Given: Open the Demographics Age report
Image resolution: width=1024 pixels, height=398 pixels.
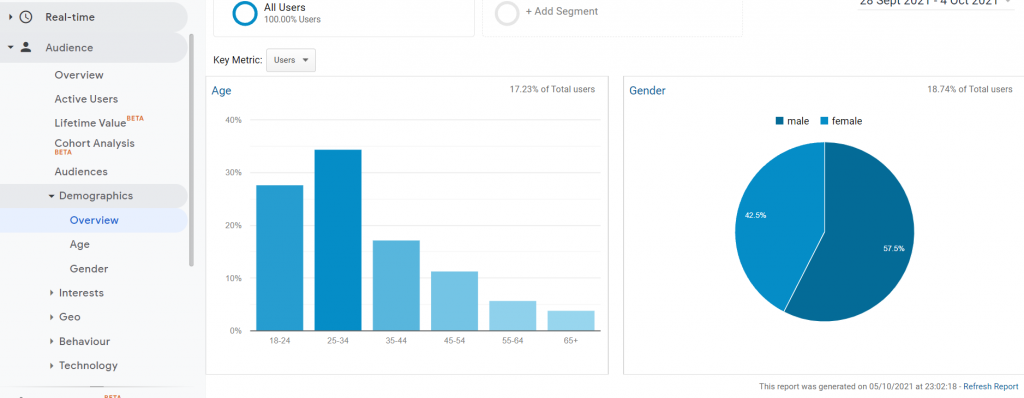Looking at the screenshot, I should (80, 244).
